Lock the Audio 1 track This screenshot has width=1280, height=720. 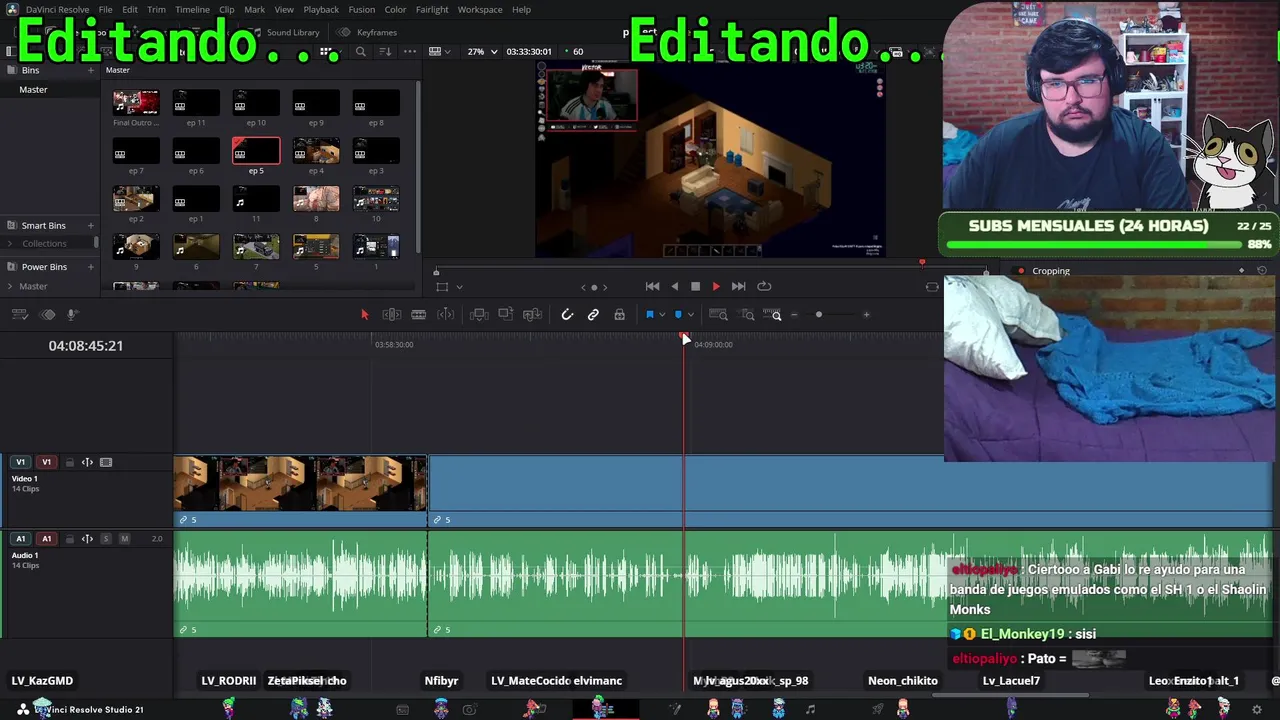point(69,539)
